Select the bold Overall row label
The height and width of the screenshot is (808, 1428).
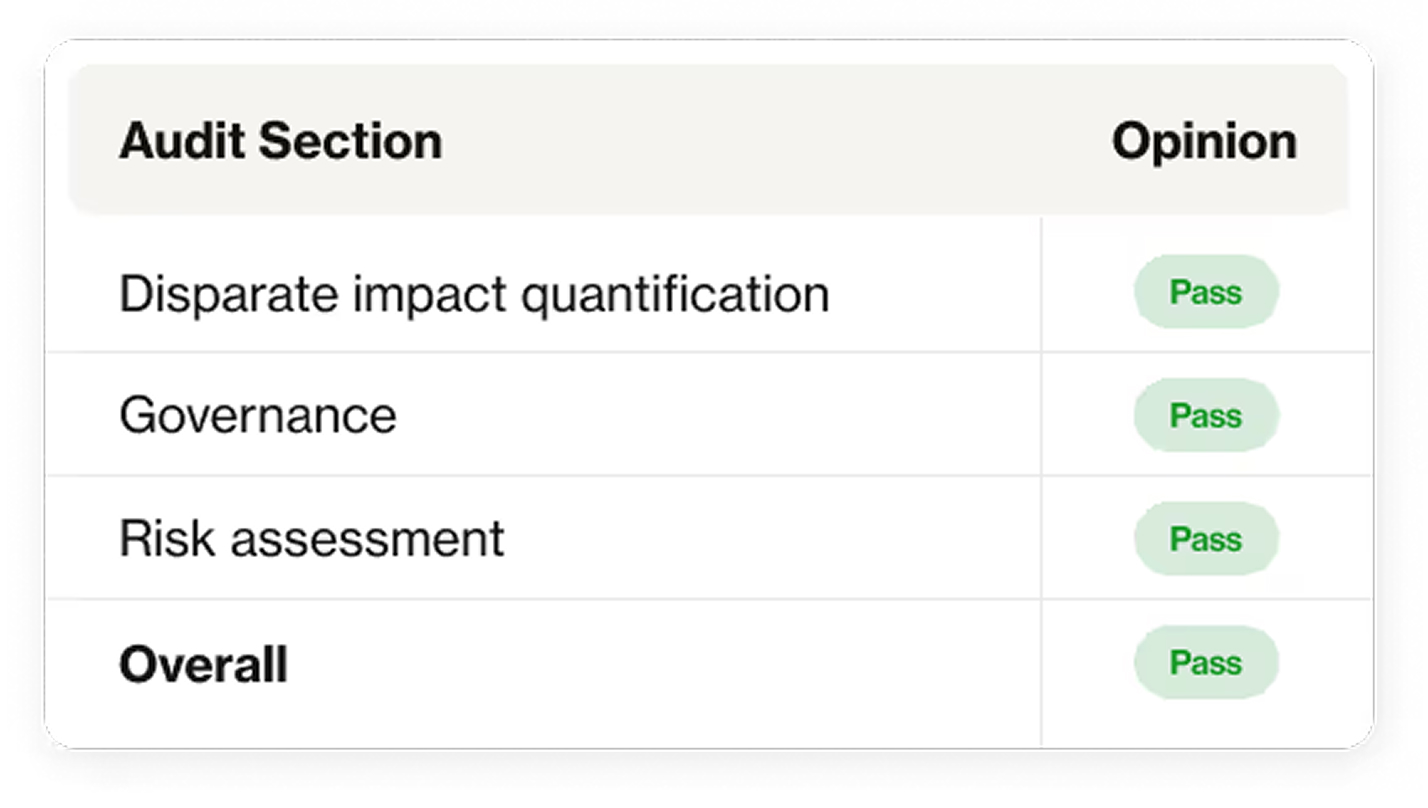(203, 664)
